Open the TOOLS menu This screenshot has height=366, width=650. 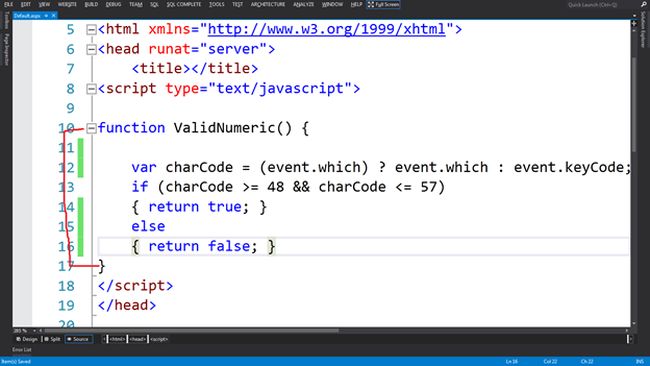(216, 4)
